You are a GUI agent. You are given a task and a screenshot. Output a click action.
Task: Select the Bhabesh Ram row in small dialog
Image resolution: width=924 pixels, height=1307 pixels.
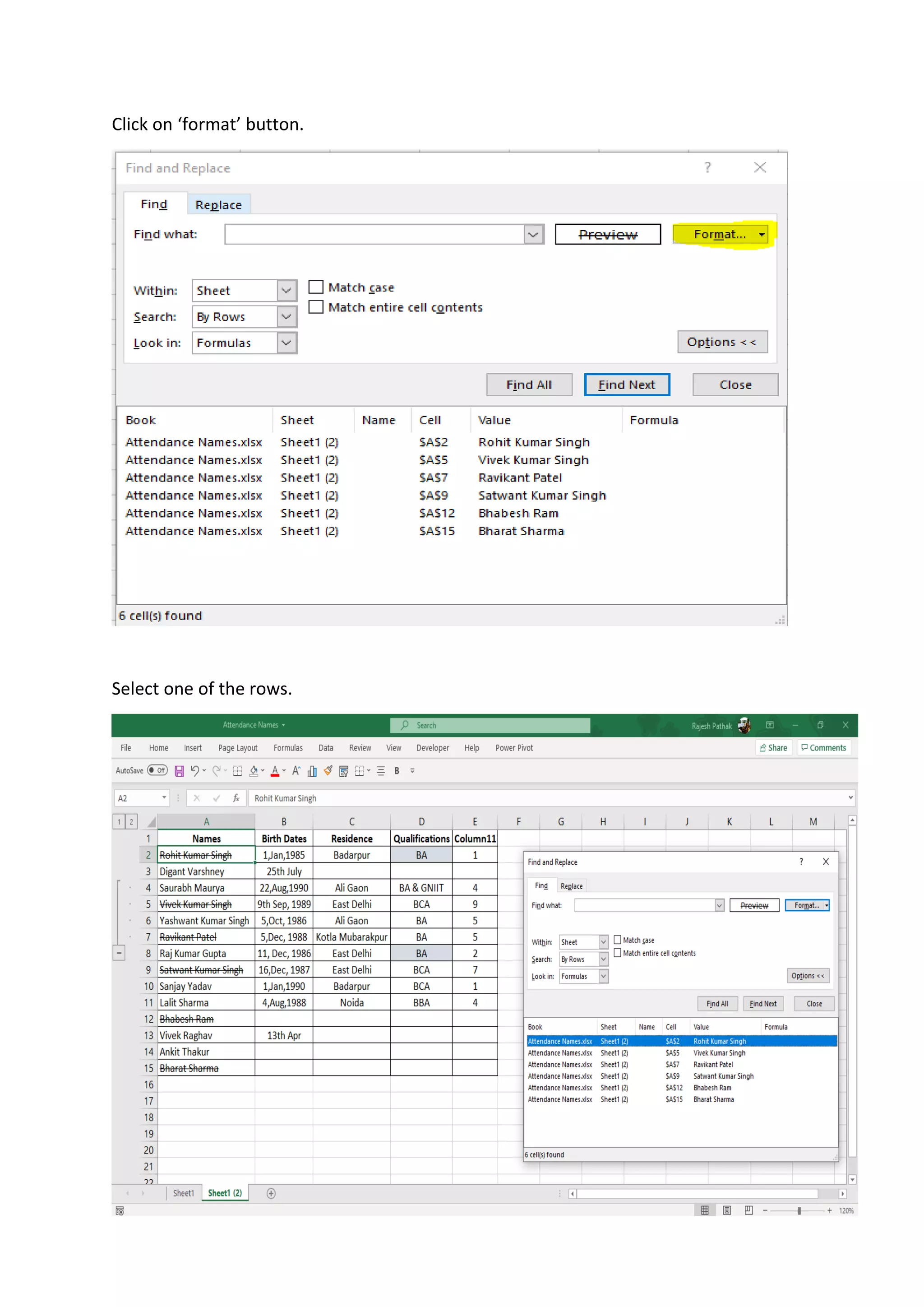point(682,1088)
